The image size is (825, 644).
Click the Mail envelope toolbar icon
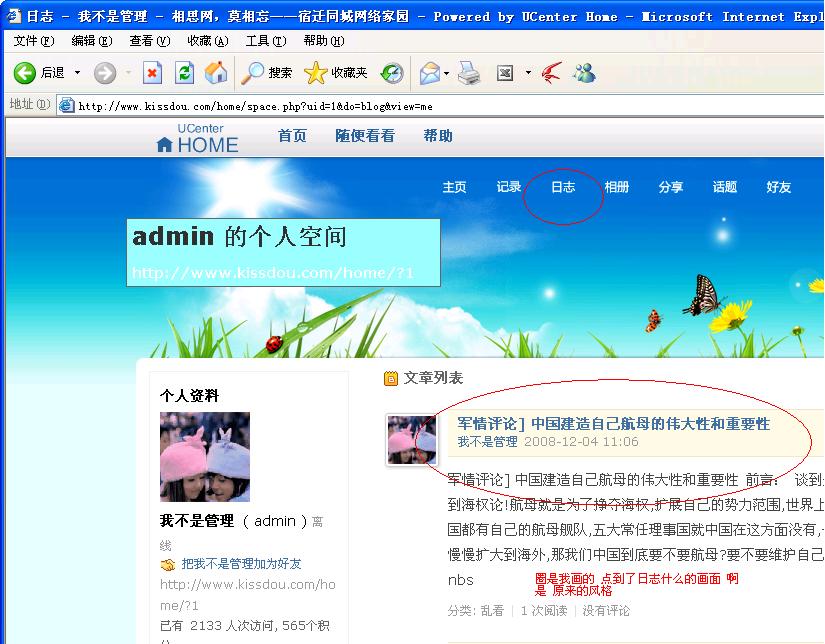(x=429, y=73)
